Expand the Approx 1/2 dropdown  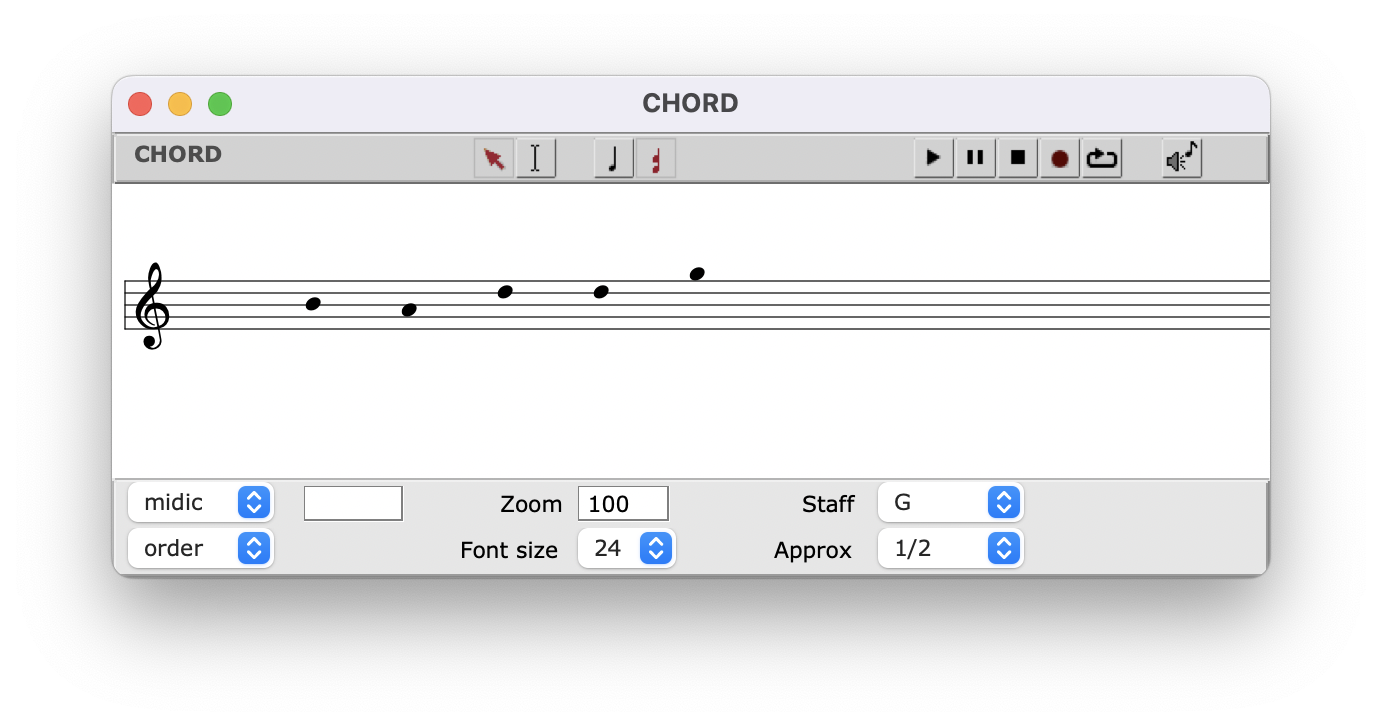[x=950, y=548]
